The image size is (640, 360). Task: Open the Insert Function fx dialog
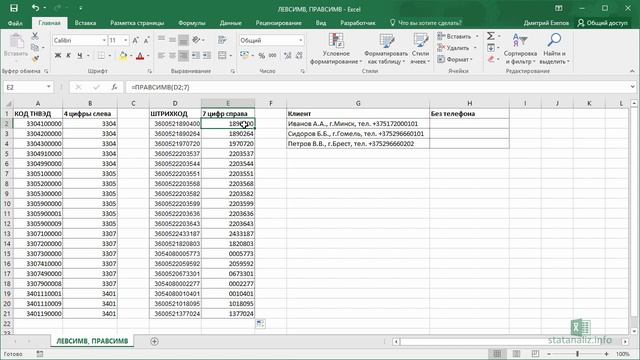[x=114, y=87]
